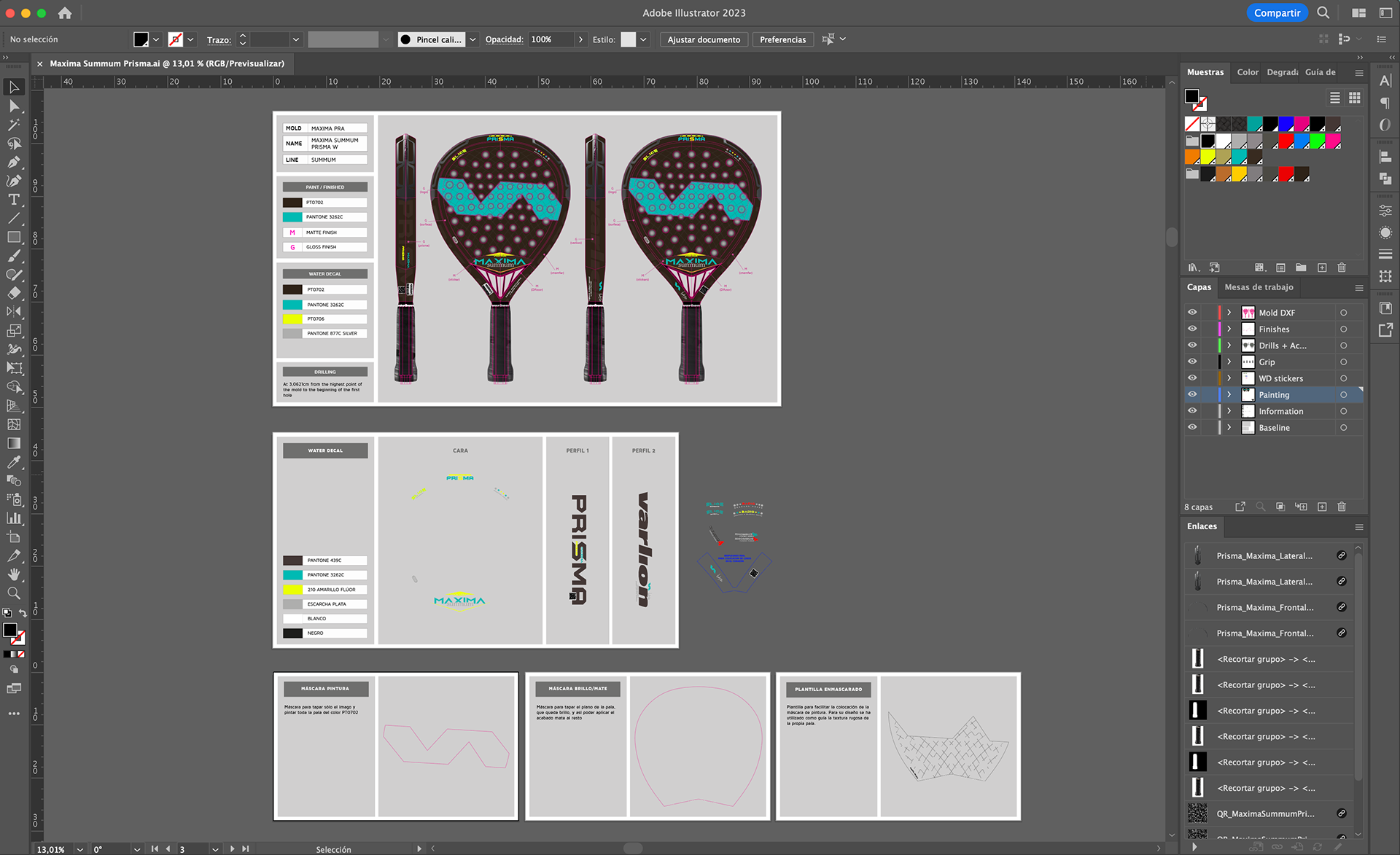Select the Pen tool

click(14, 163)
